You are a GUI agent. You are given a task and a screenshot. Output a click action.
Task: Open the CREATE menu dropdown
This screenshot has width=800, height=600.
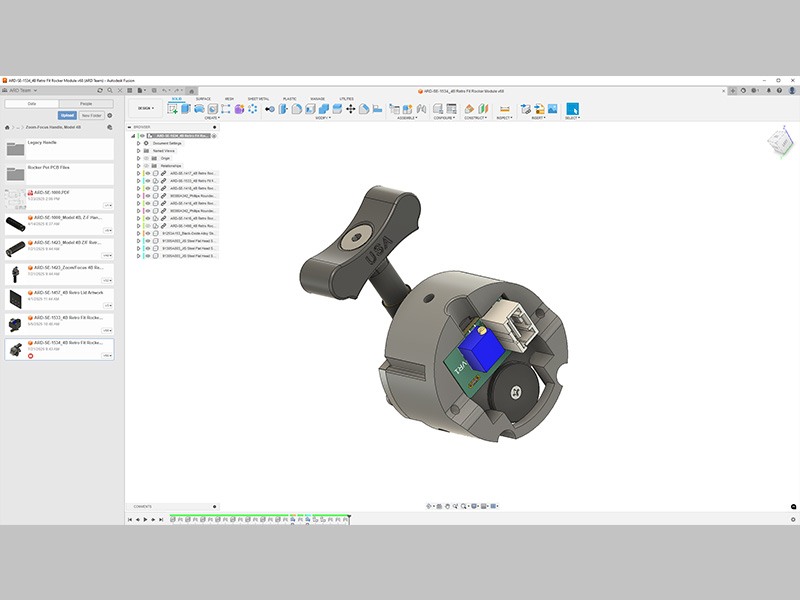212,118
